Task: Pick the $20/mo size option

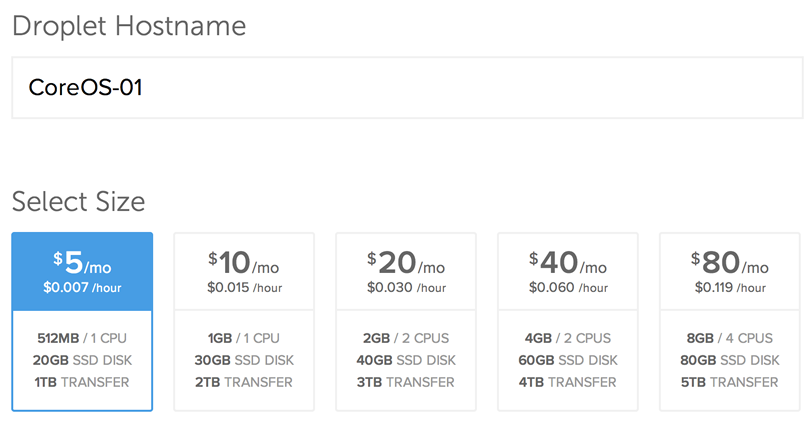Action: point(406,264)
